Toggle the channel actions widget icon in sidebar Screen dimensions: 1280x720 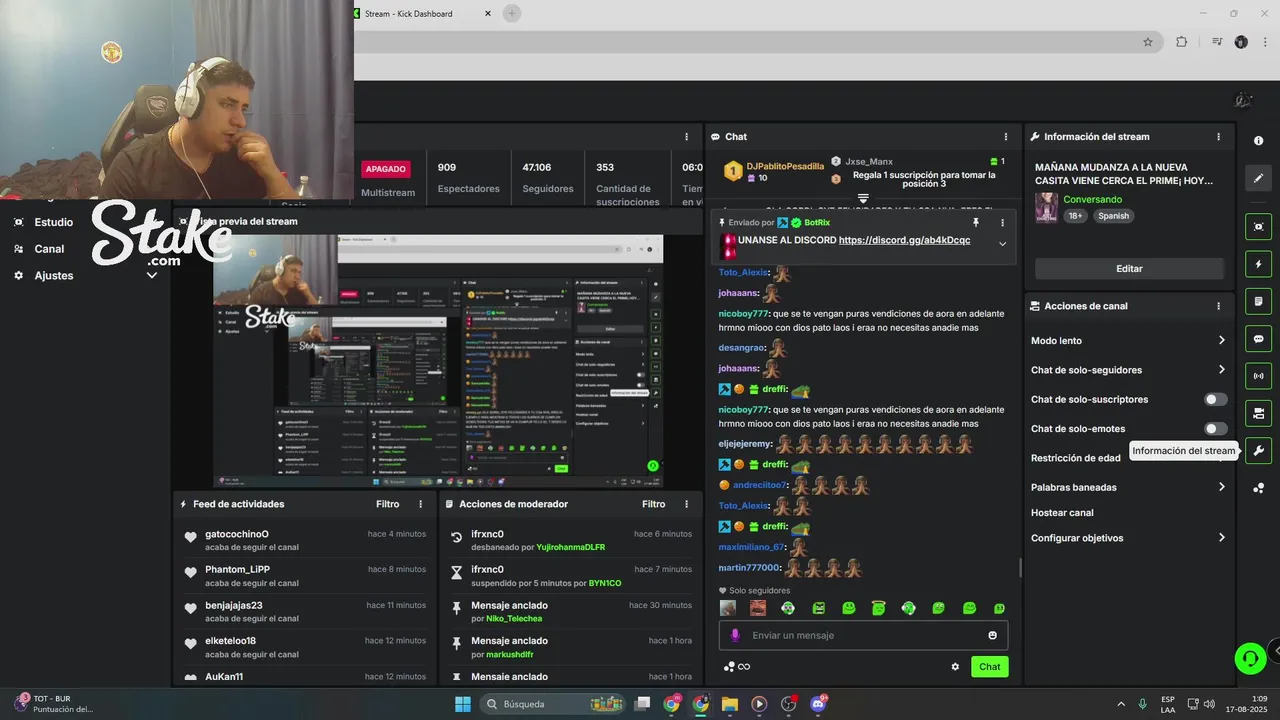(1258, 413)
